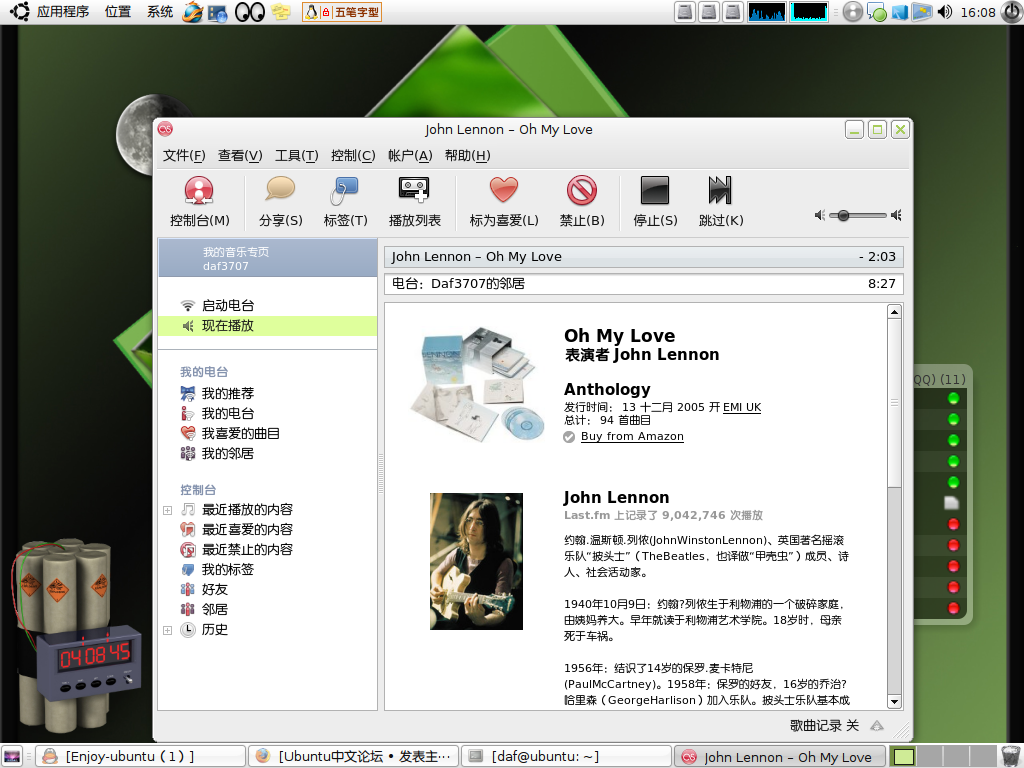The image size is (1024, 768).
Task: Launch the web browser icon in top panel
Action: tap(193, 12)
